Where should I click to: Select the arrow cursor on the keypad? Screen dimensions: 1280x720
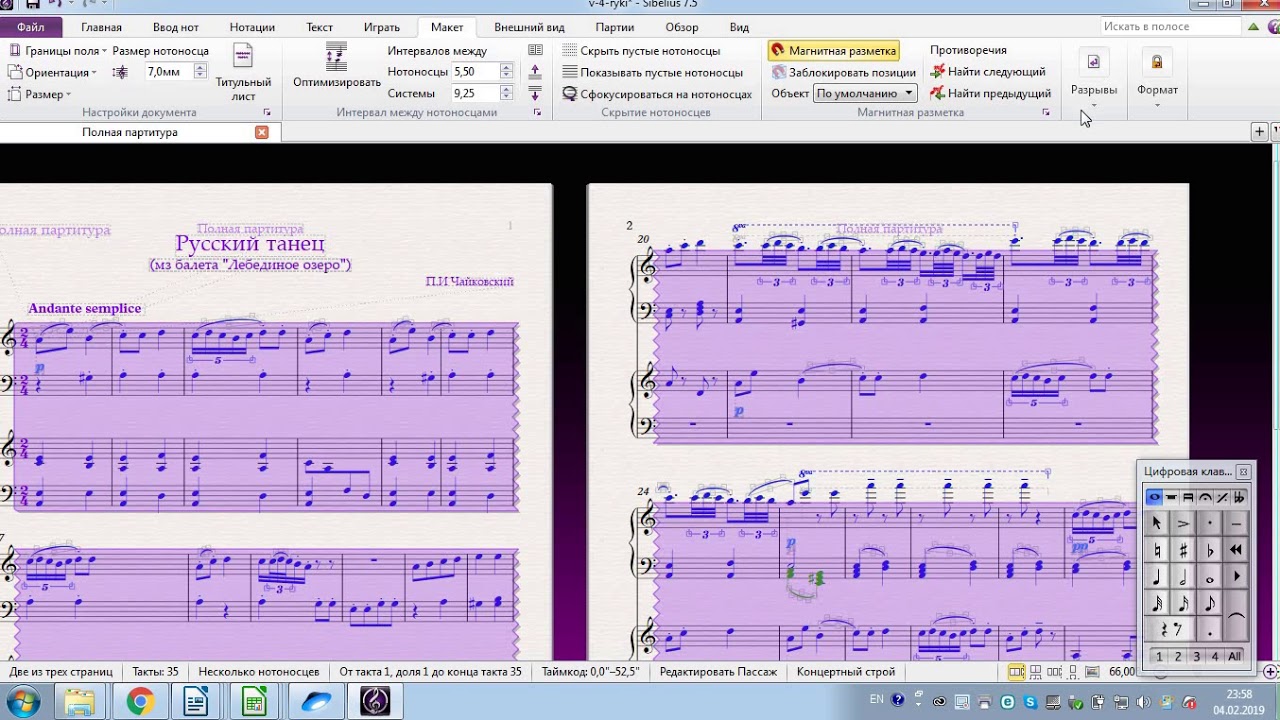click(1157, 523)
